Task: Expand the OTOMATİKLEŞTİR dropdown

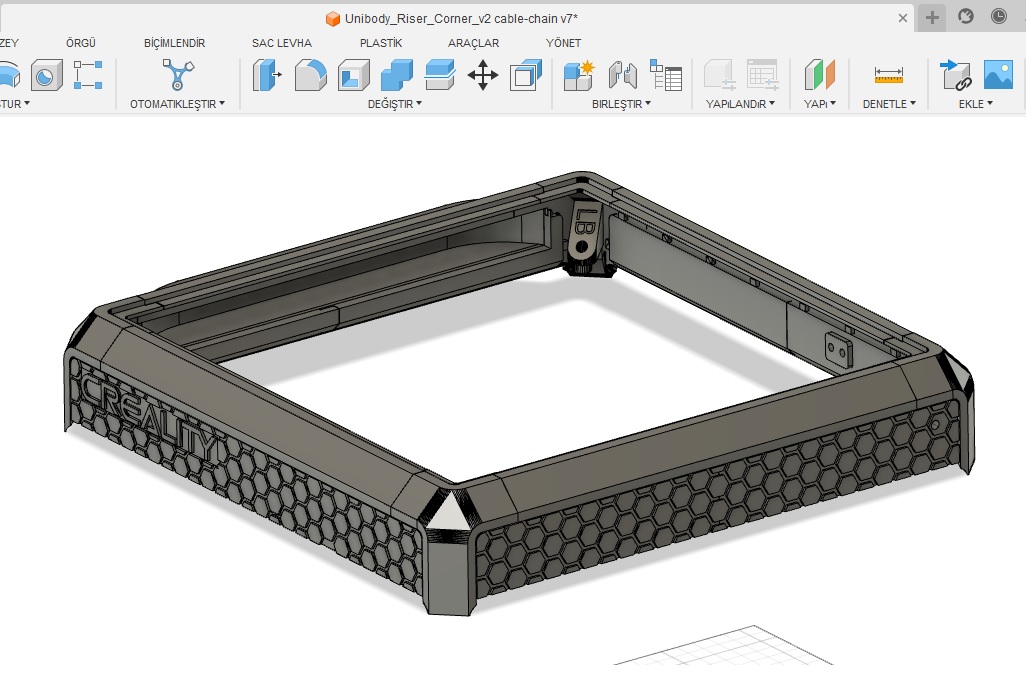Action: (177, 104)
